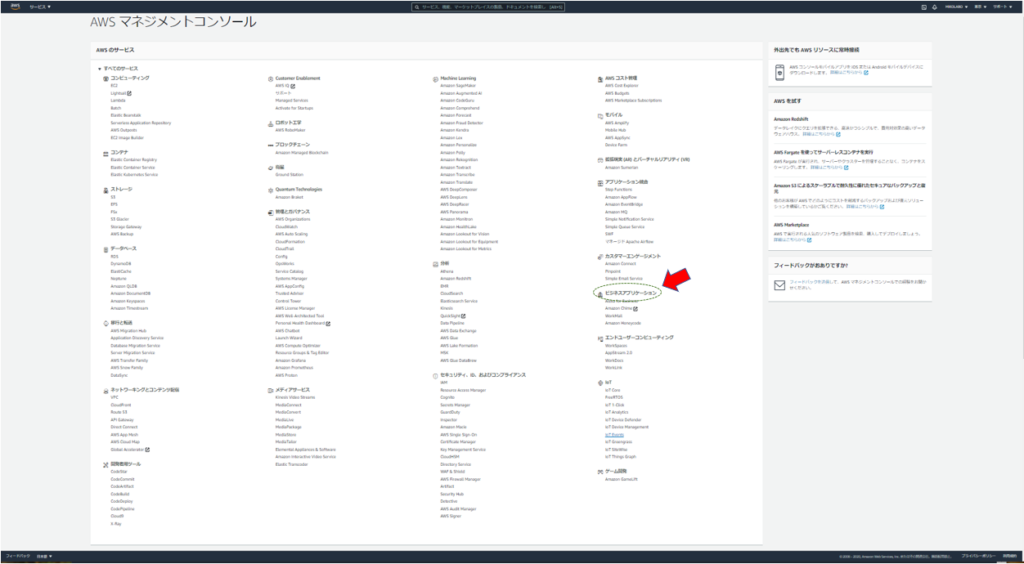Open the Amazon Sumerian link

[622, 167]
